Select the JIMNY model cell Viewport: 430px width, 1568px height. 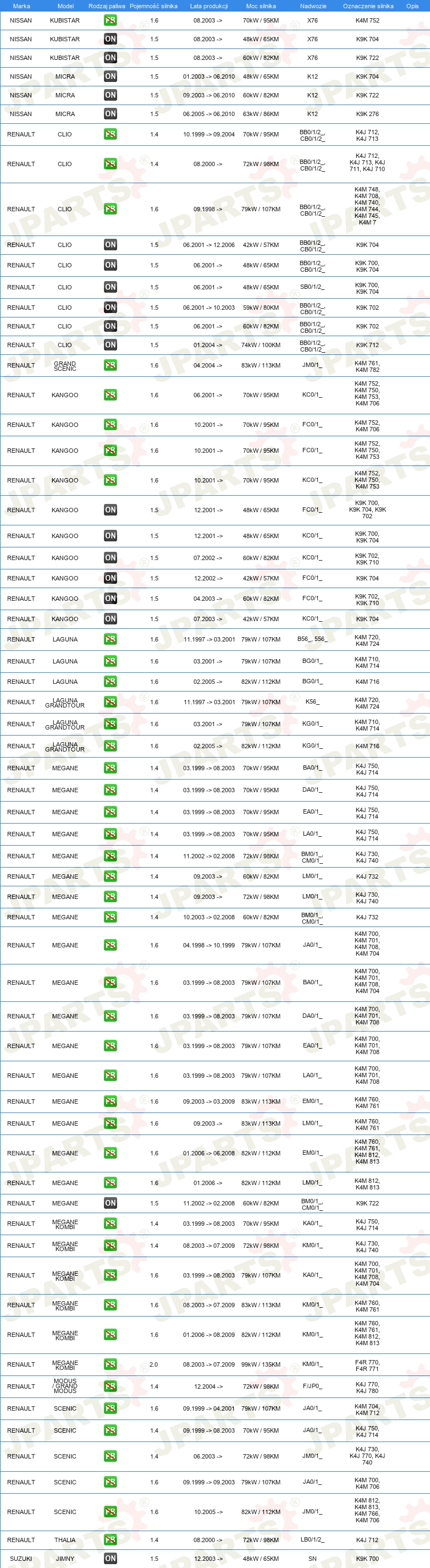coord(65,1558)
